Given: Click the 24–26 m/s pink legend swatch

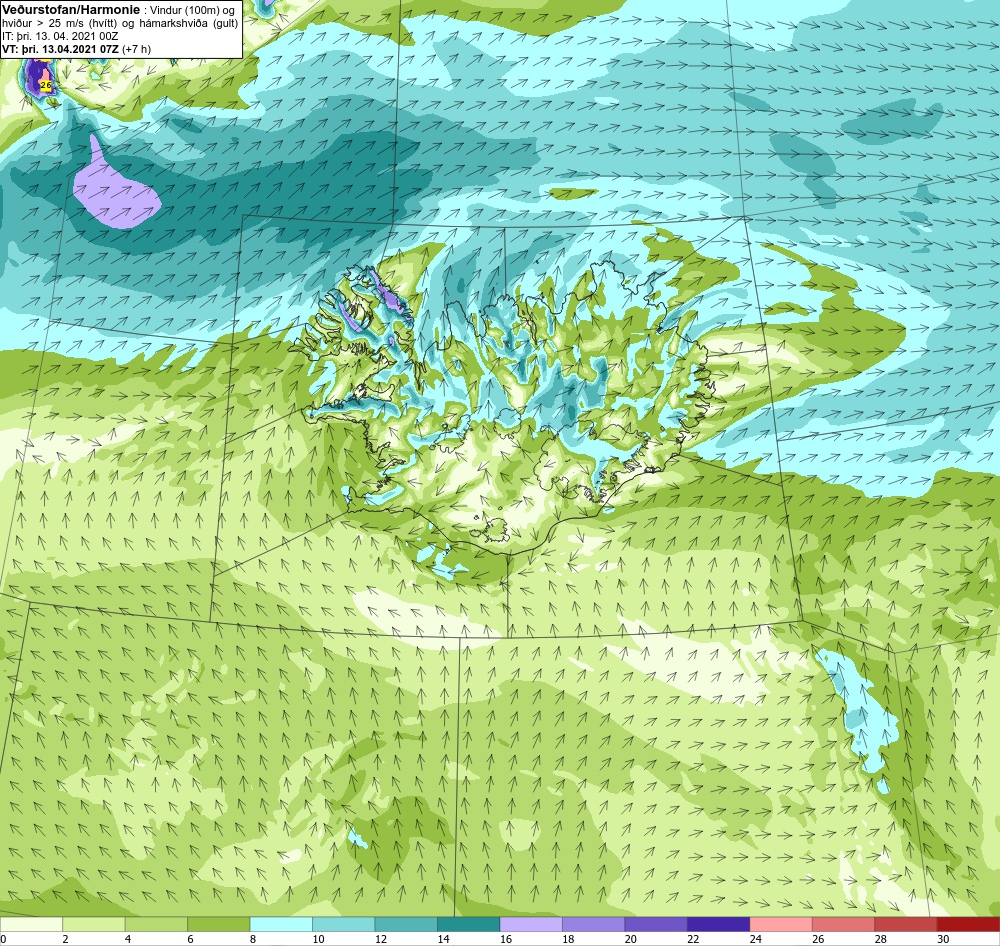Looking at the screenshot, I should tap(781, 924).
